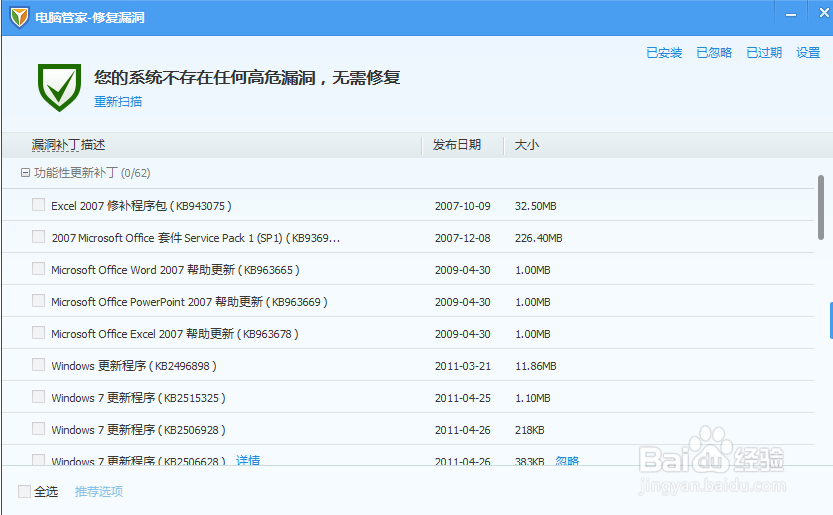
Task: Select the 1.10MB size cell
Action: click(x=533, y=398)
